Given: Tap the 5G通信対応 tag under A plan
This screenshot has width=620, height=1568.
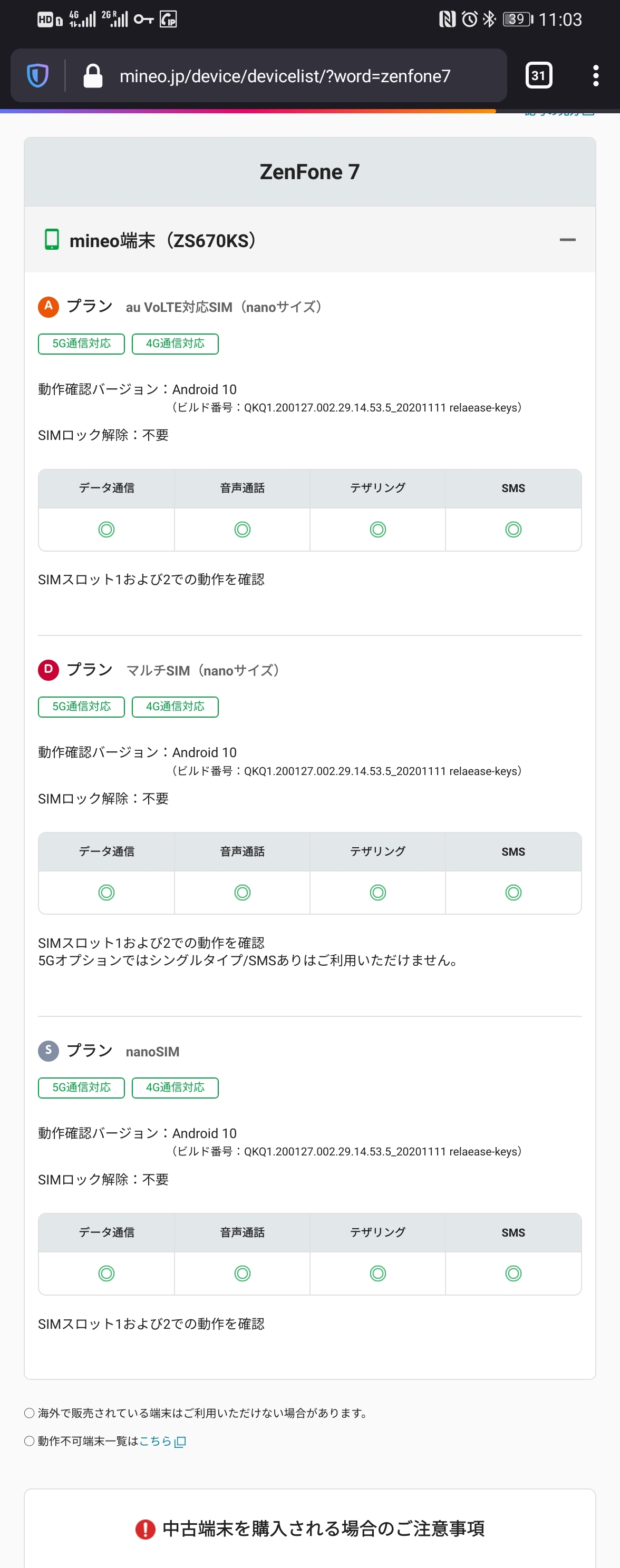Looking at the screenshot, I should click(81, 344).
